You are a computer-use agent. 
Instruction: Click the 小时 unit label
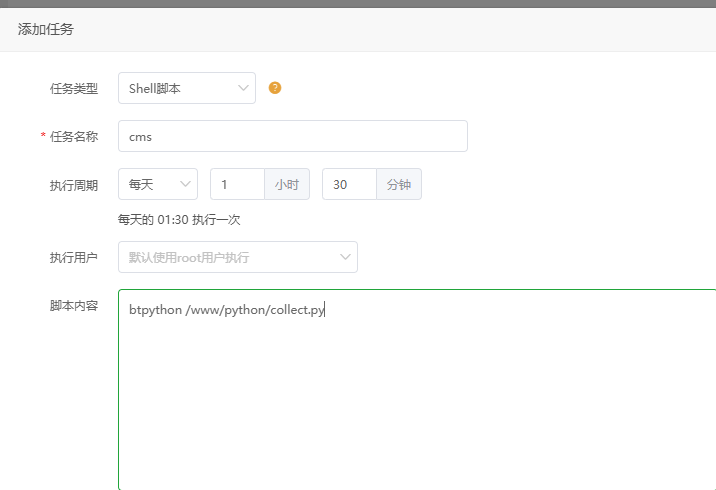287,184
